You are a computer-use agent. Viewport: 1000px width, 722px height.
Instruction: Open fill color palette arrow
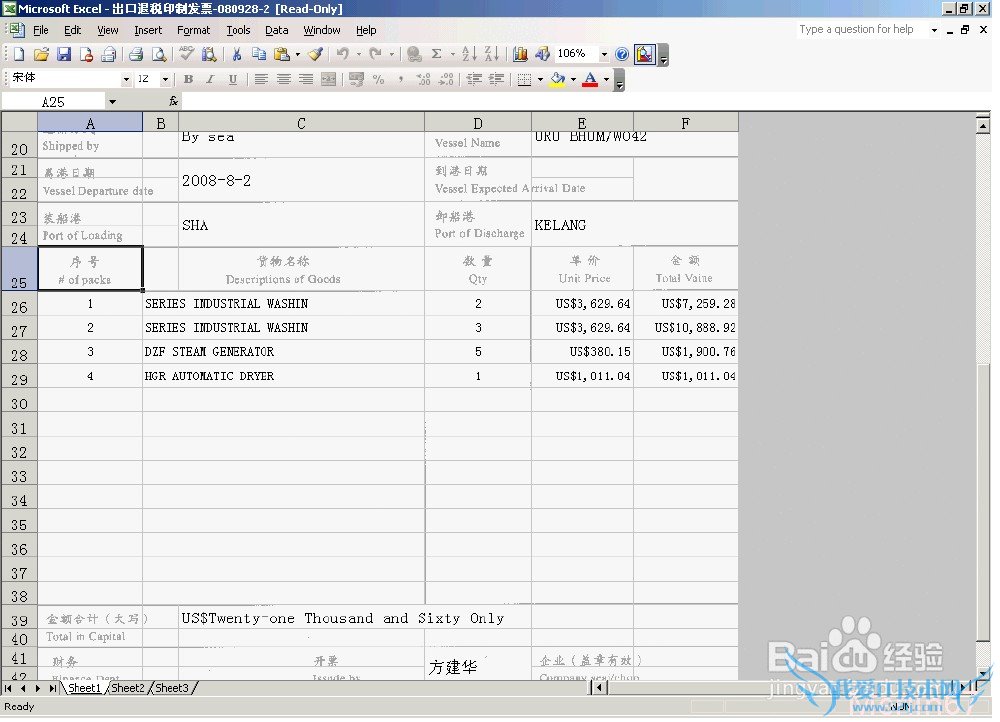click(x=573, y=79)
